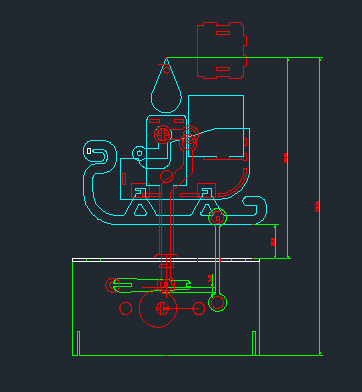Screen dimensions: 362x392
Task: Click the red crosshair screw circle on candle body
Action: [x=163, y=134]
